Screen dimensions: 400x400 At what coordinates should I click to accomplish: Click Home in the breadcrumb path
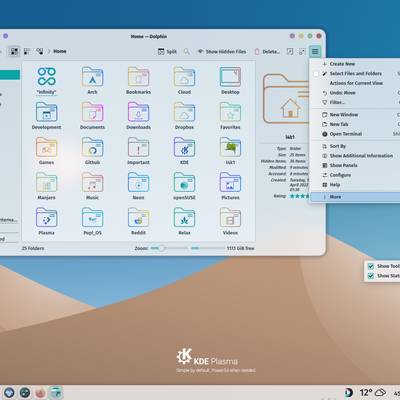click(60, 51)
